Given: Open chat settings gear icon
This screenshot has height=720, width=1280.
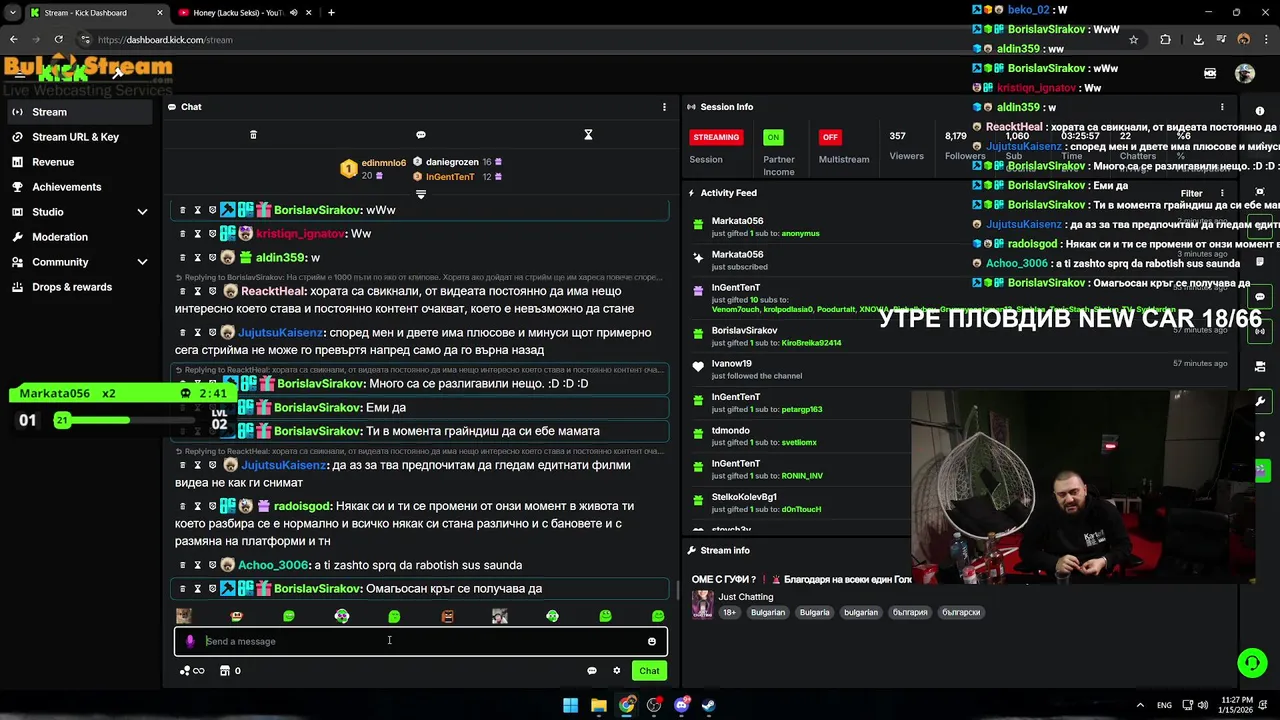Looking at the screenshot, I should tap(617, 671).
